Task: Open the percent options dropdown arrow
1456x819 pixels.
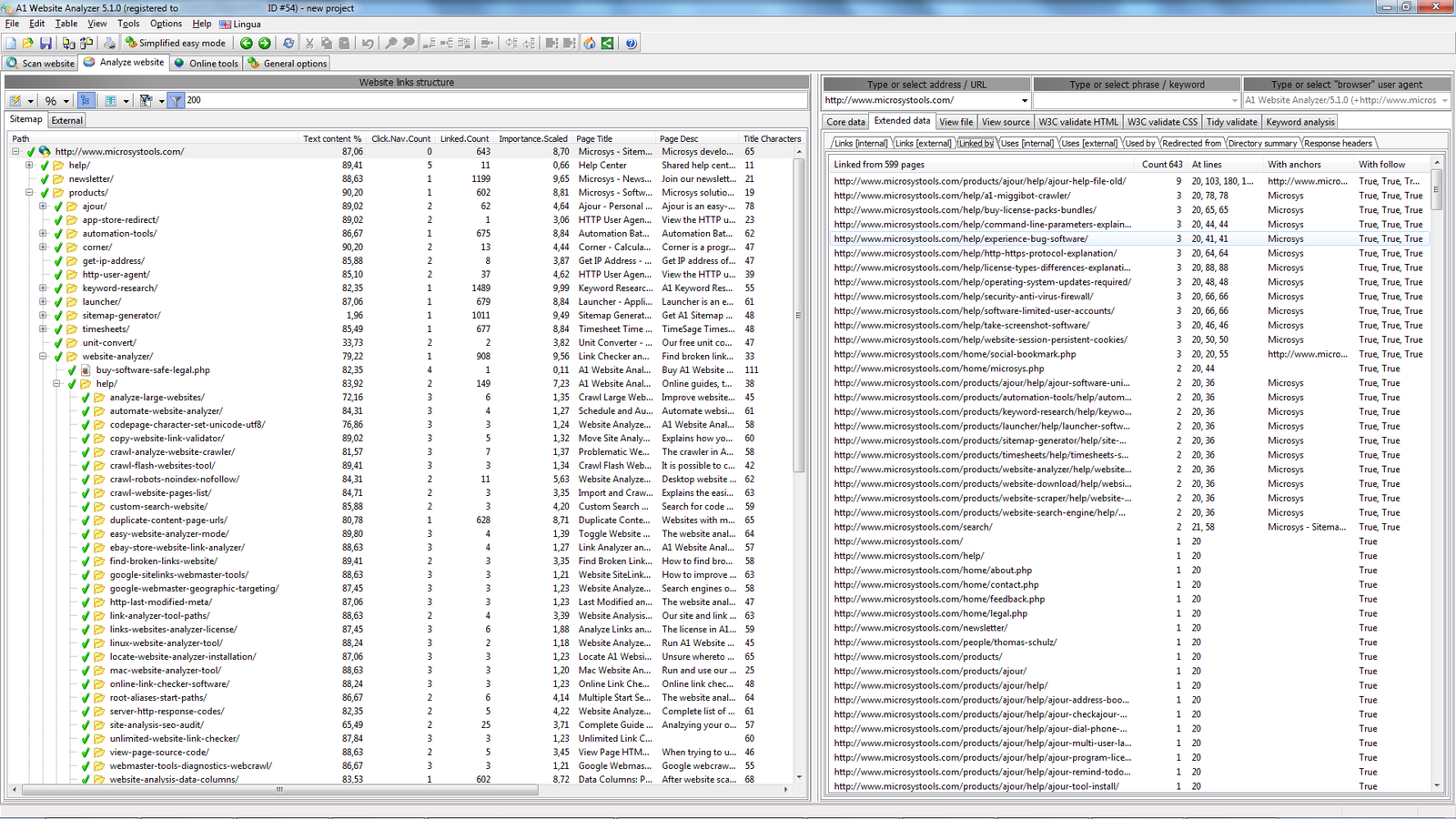Action: coord(66,101)
